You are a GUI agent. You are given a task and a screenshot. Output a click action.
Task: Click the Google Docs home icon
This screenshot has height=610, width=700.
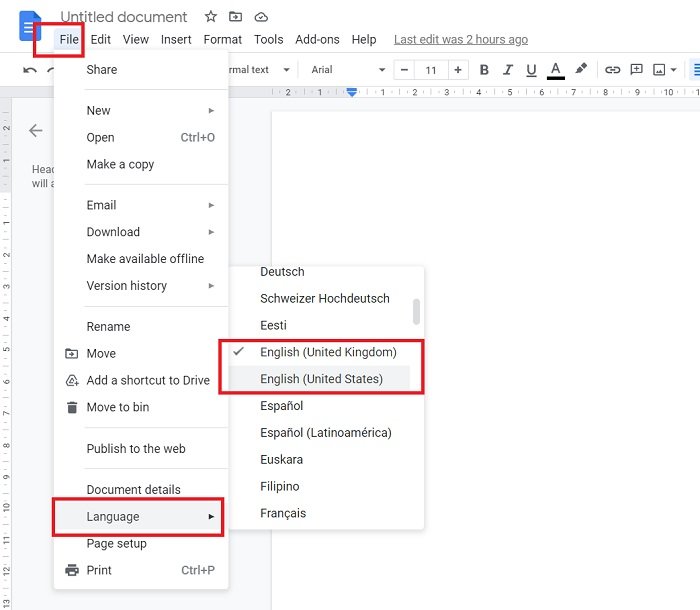(x=29, y=26)
